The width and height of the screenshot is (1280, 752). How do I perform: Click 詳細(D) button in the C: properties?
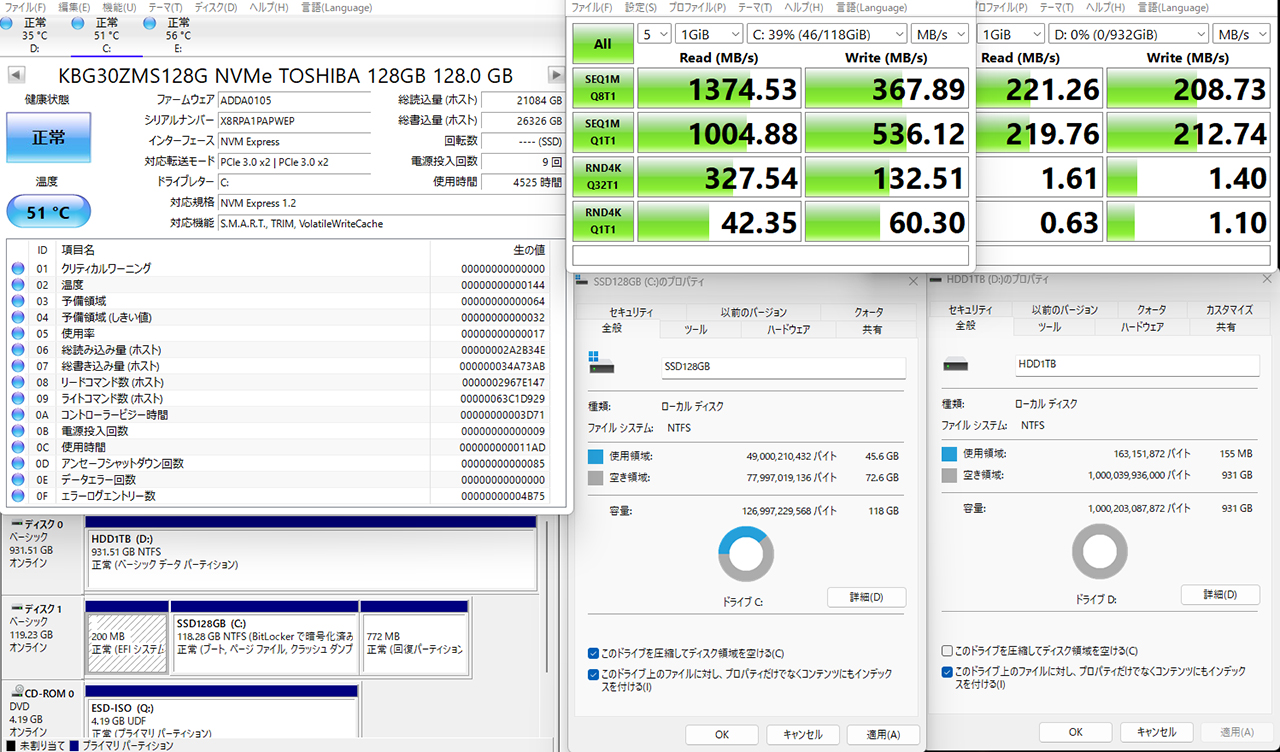[x=866, y=597]
